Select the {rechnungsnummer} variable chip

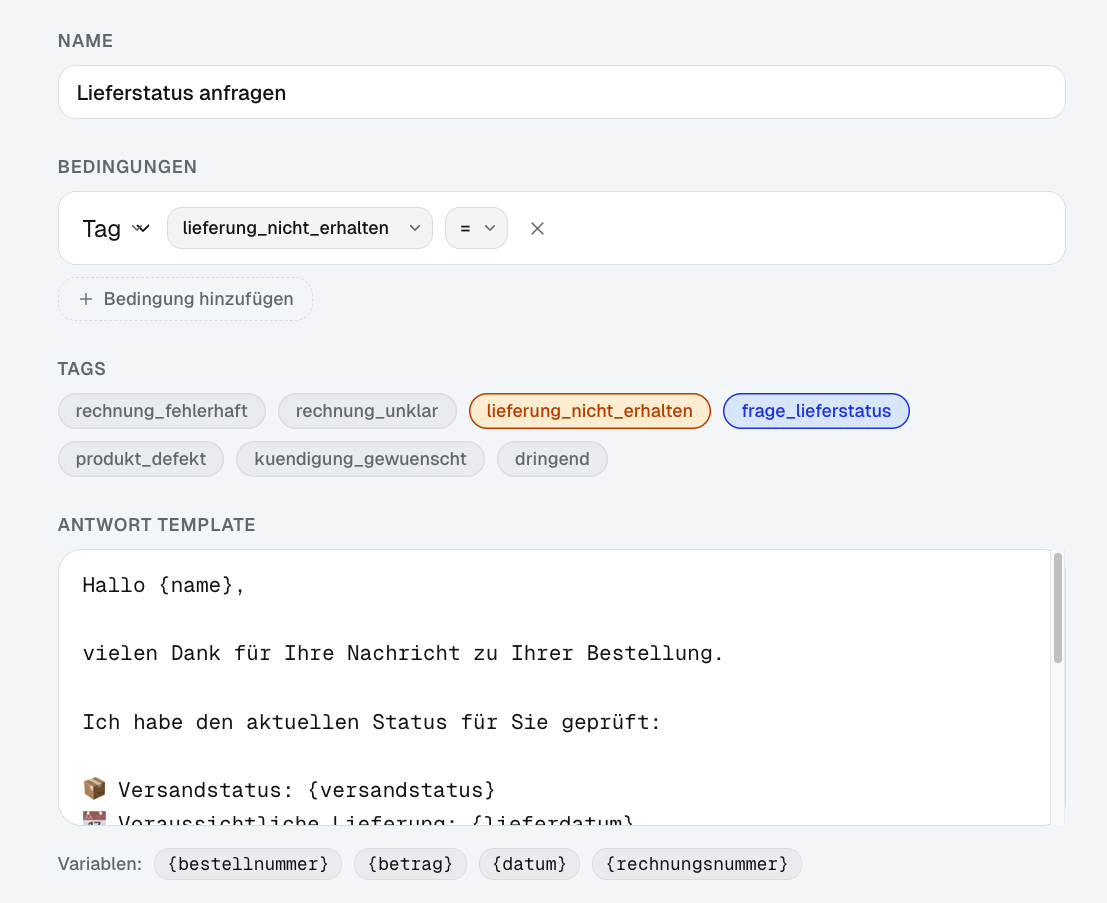pos(696,864)
